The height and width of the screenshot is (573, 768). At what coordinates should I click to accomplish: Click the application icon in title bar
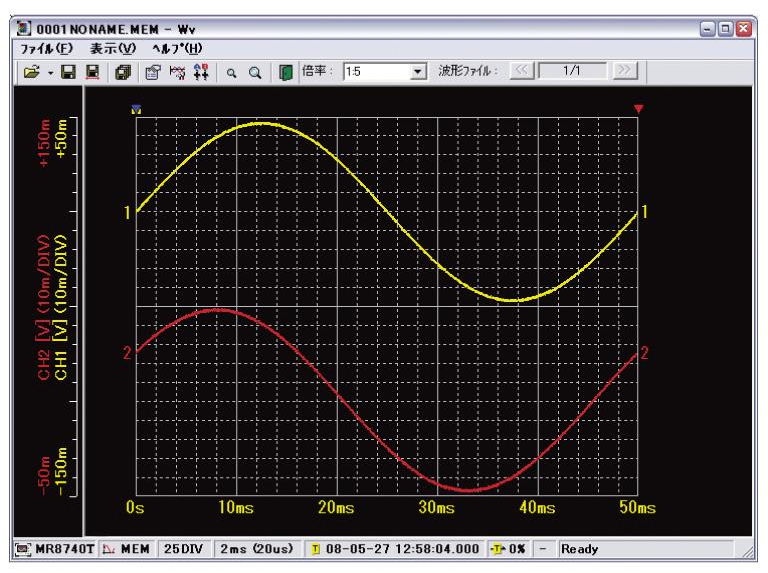click(24, 28)
